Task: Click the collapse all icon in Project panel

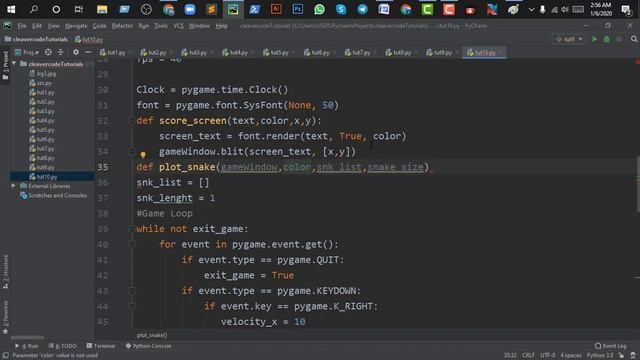Action: [60, 52]
